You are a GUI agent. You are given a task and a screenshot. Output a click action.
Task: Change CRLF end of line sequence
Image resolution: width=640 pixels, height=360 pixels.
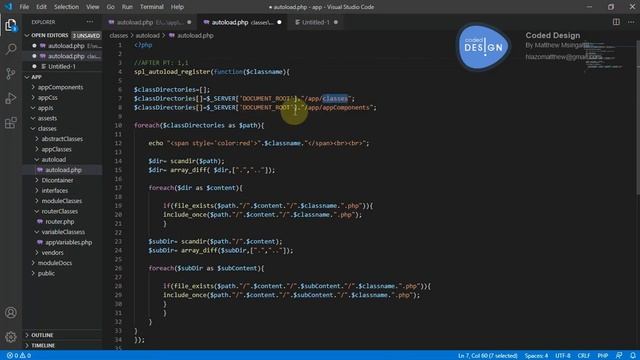pos(584,356)
